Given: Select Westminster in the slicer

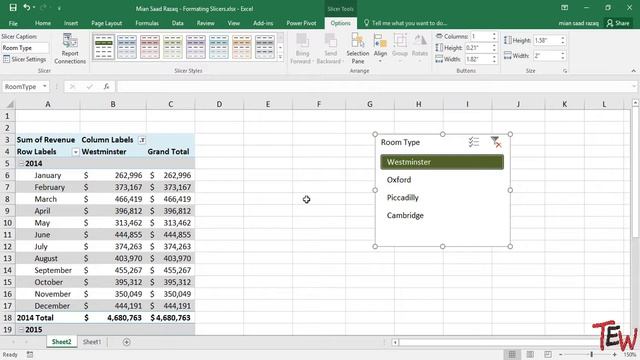Looking at the screenshot, I should (x=442, y=162).
